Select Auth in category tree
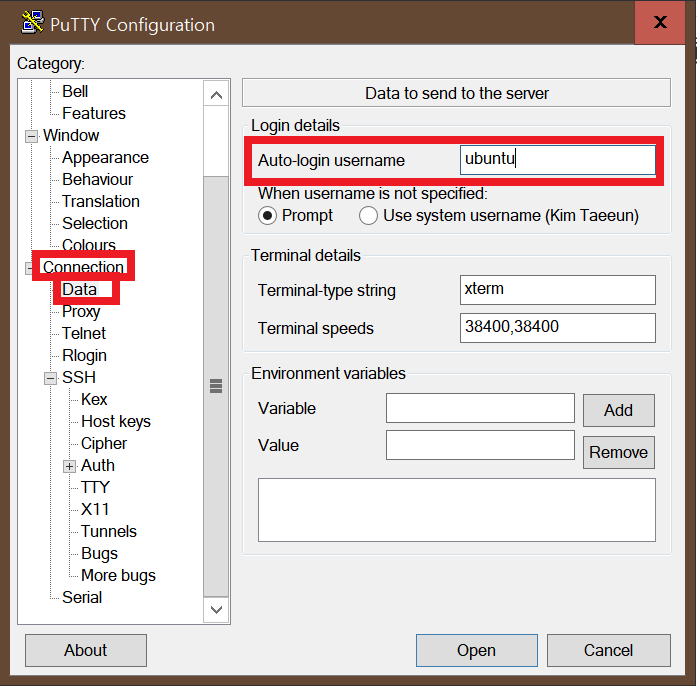Screen dimensions: 697x686 pyautogui.click(x=98, y=465)
